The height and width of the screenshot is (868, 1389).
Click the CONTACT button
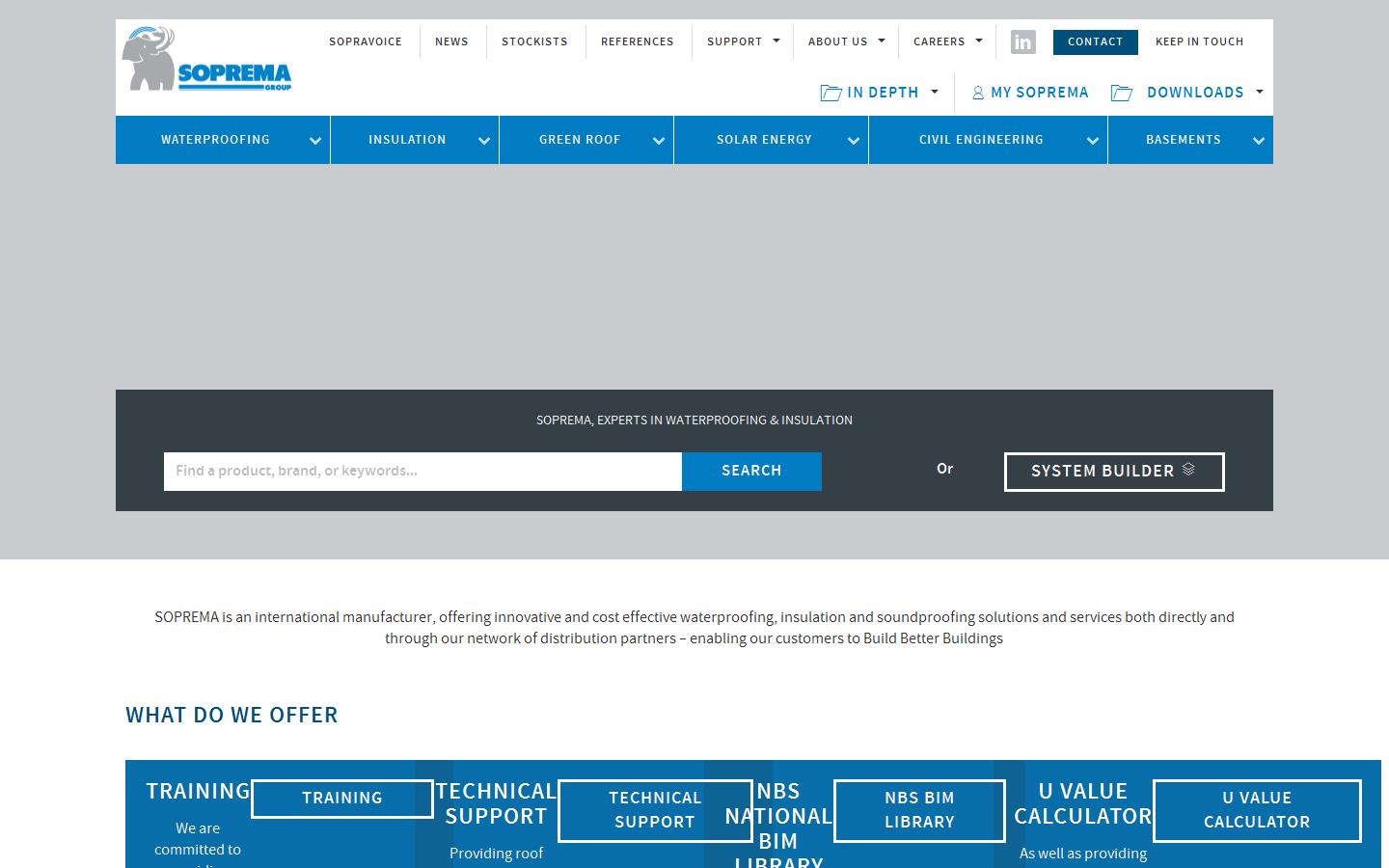[x=1095, y=42]
